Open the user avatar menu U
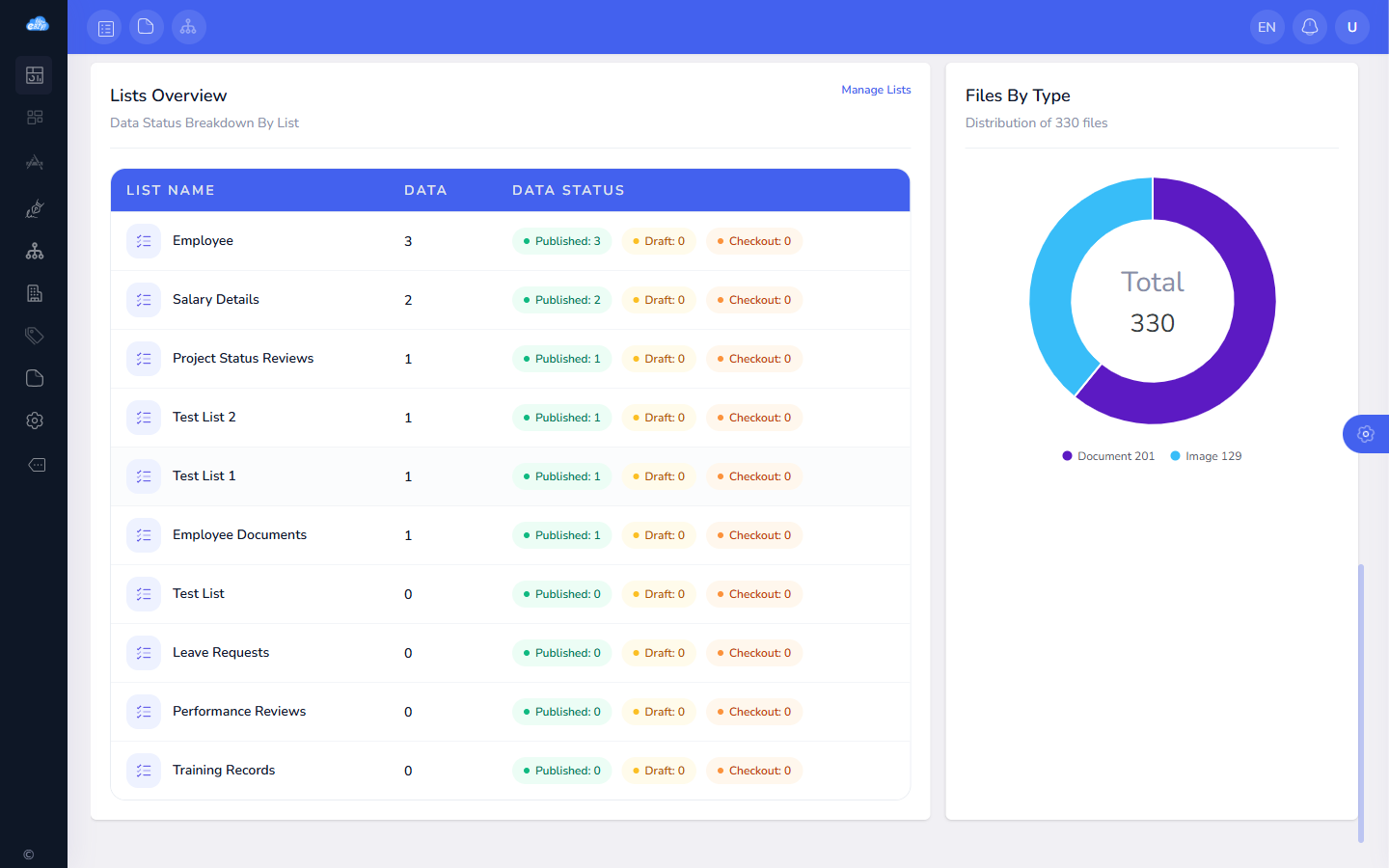Image resolution: width=1389 pixels, height=868 pixels. pos(1352,27)
